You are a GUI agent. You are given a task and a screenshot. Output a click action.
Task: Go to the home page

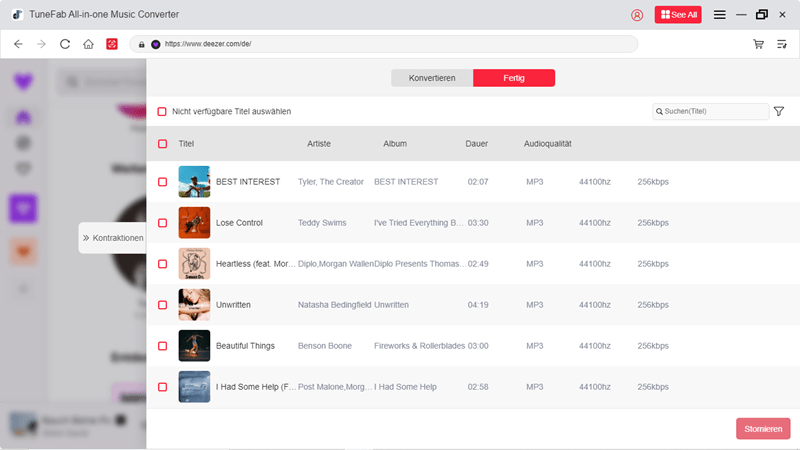coord(88,44)
